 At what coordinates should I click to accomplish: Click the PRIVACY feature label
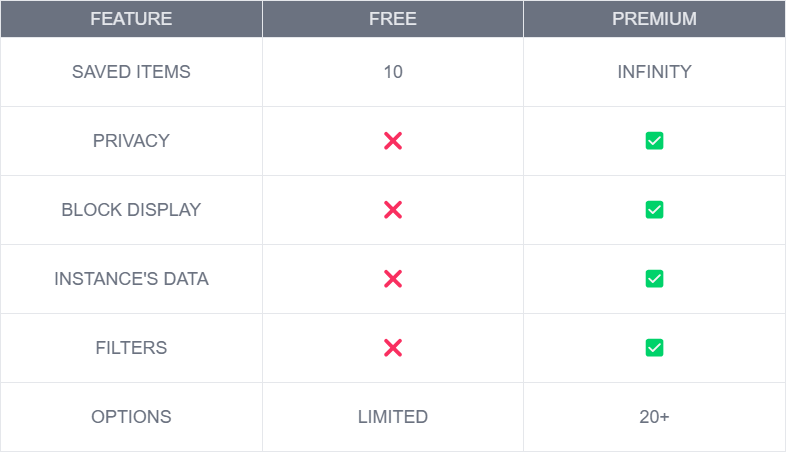(131, 141)
